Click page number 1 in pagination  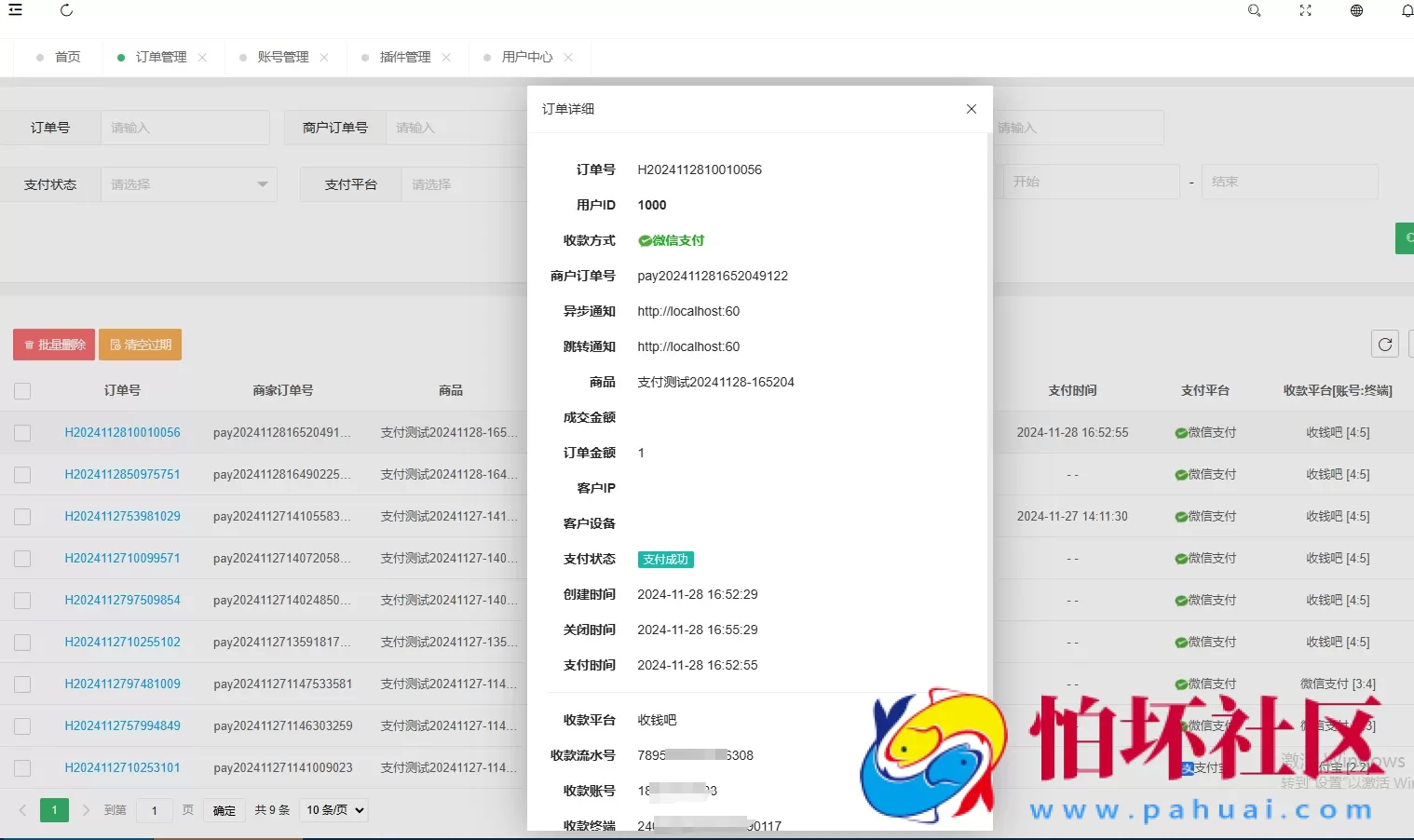coord(54,809)
